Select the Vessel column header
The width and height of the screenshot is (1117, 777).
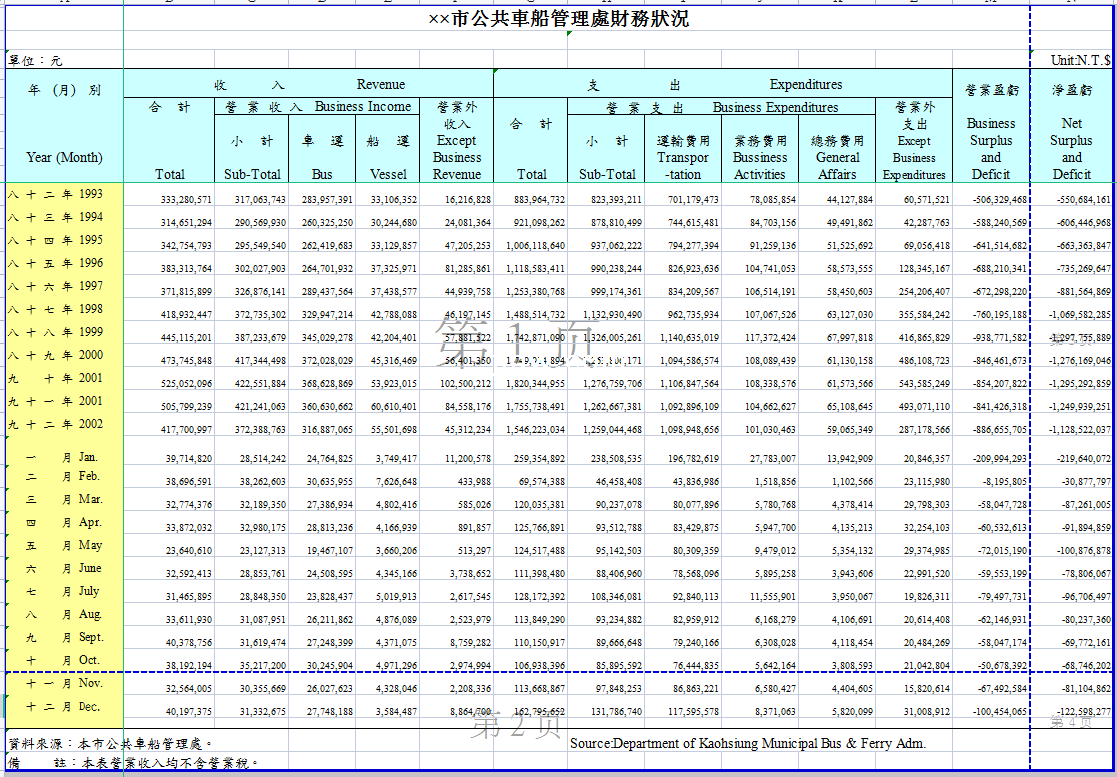(388, 174)
